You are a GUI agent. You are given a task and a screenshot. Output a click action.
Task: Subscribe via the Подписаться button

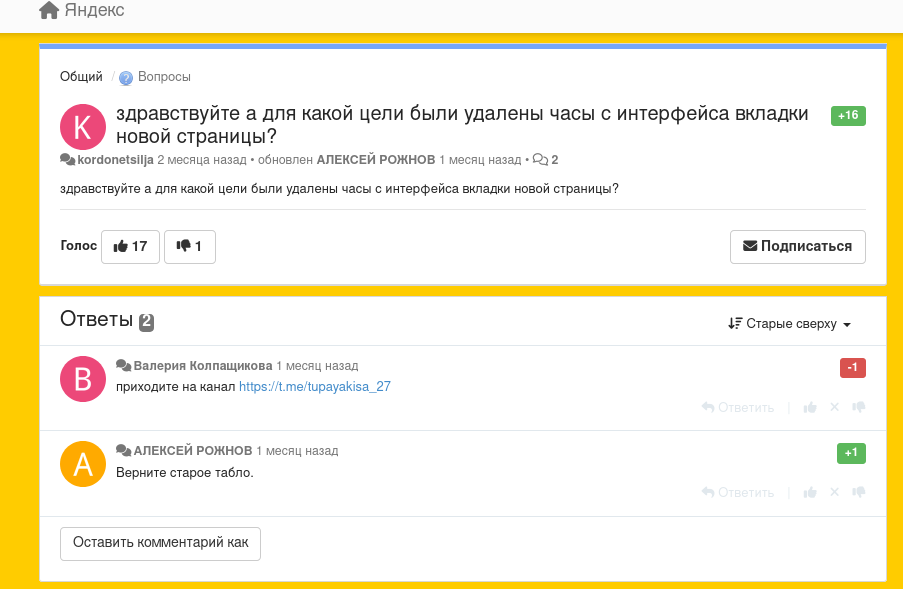click(x=797, y=246)
